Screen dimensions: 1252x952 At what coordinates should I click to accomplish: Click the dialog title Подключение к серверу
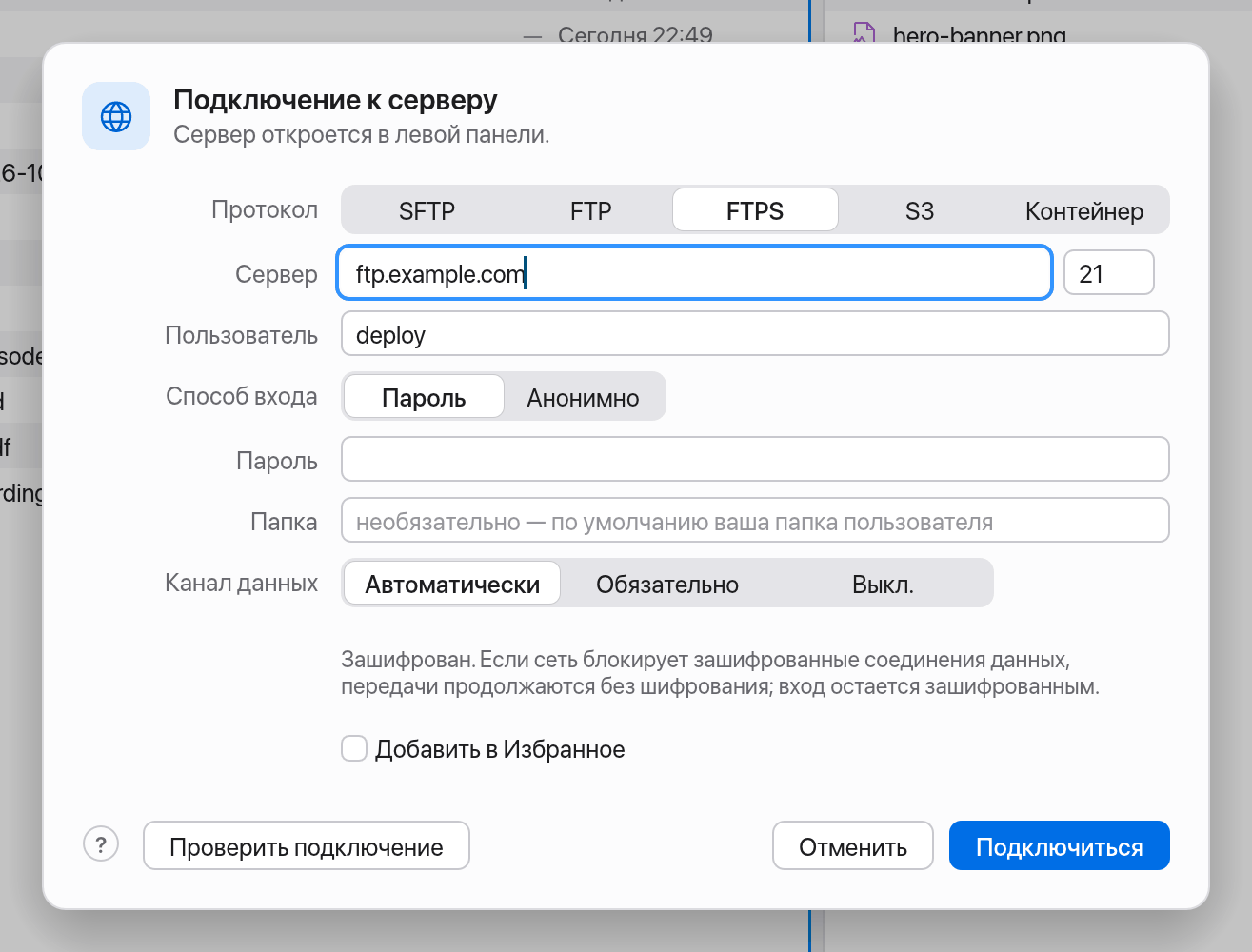[x=335, y=100]
